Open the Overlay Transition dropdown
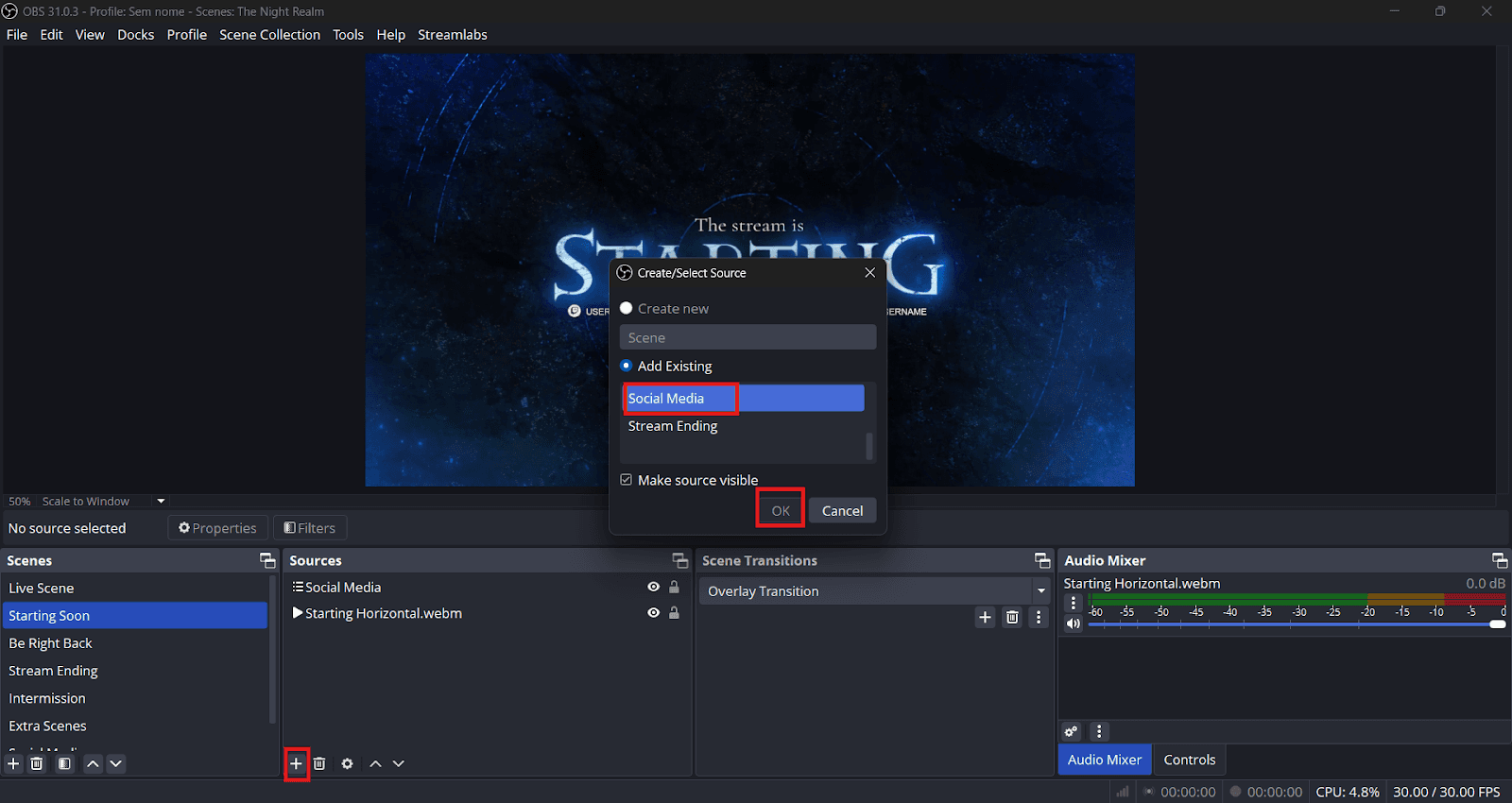Image resolution: width=1512 pixels, height=803 pixels. tap(874, 591)
